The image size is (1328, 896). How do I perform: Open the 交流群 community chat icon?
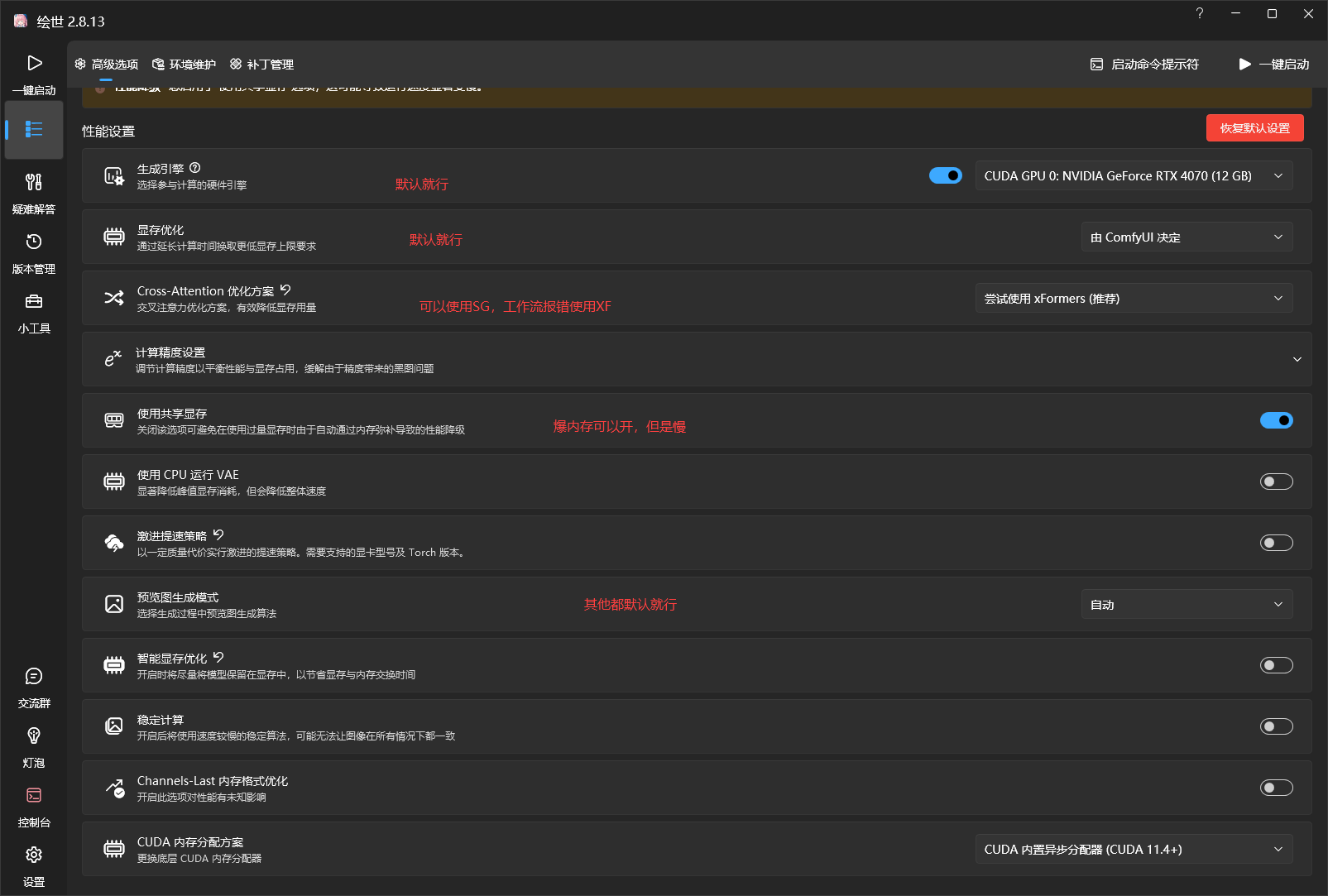(34, 687)
